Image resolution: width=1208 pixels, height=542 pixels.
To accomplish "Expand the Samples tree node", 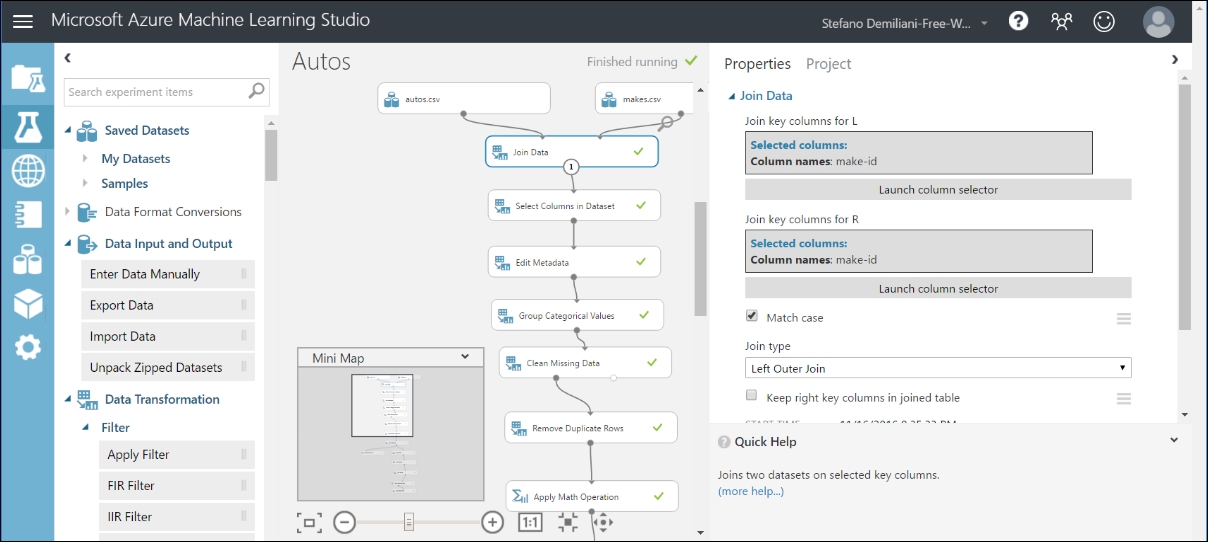I will (86, 183).
